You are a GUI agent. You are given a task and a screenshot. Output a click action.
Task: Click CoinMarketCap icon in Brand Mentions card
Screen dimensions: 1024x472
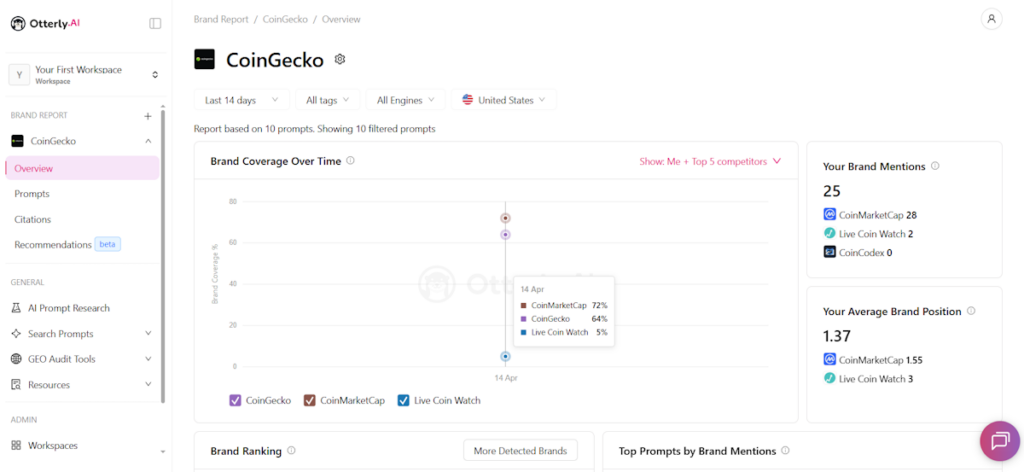[829, 214]
